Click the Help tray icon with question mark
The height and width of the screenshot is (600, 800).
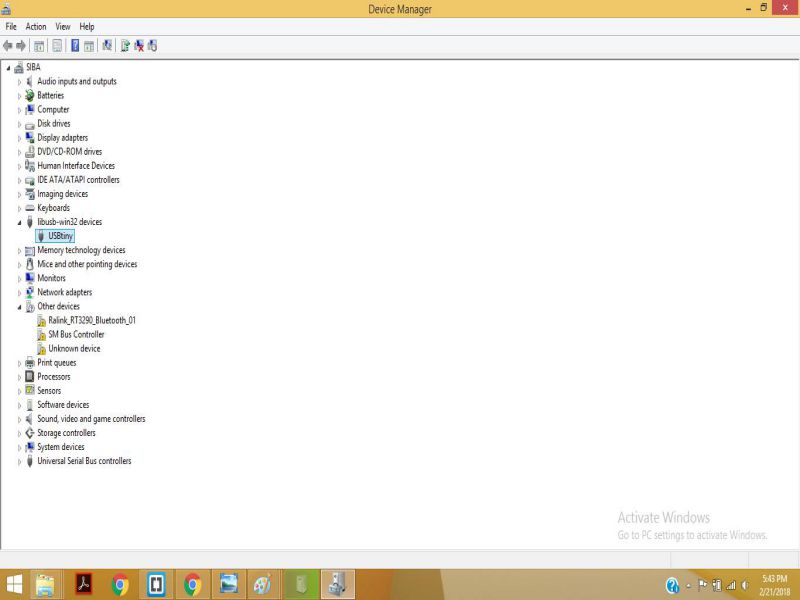(x=672, y=586)
